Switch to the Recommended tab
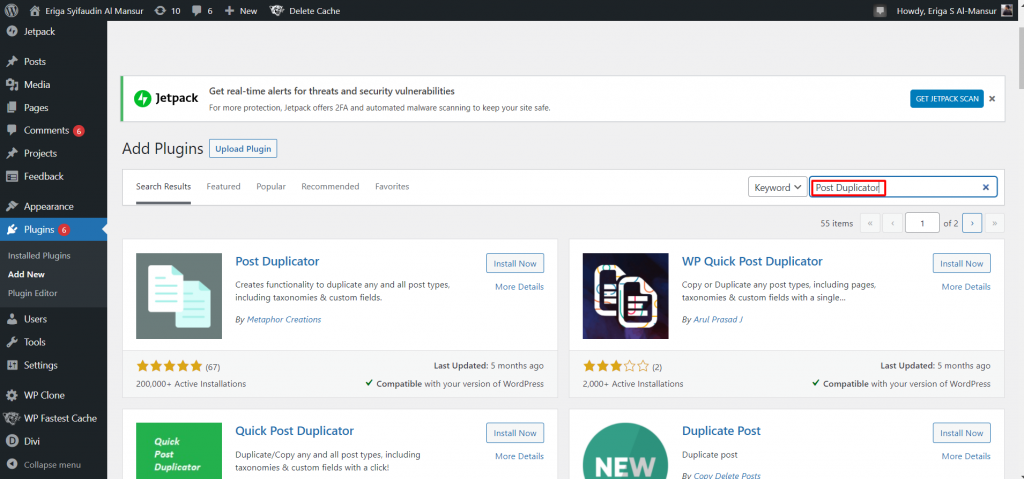 [x=330, y=187]
